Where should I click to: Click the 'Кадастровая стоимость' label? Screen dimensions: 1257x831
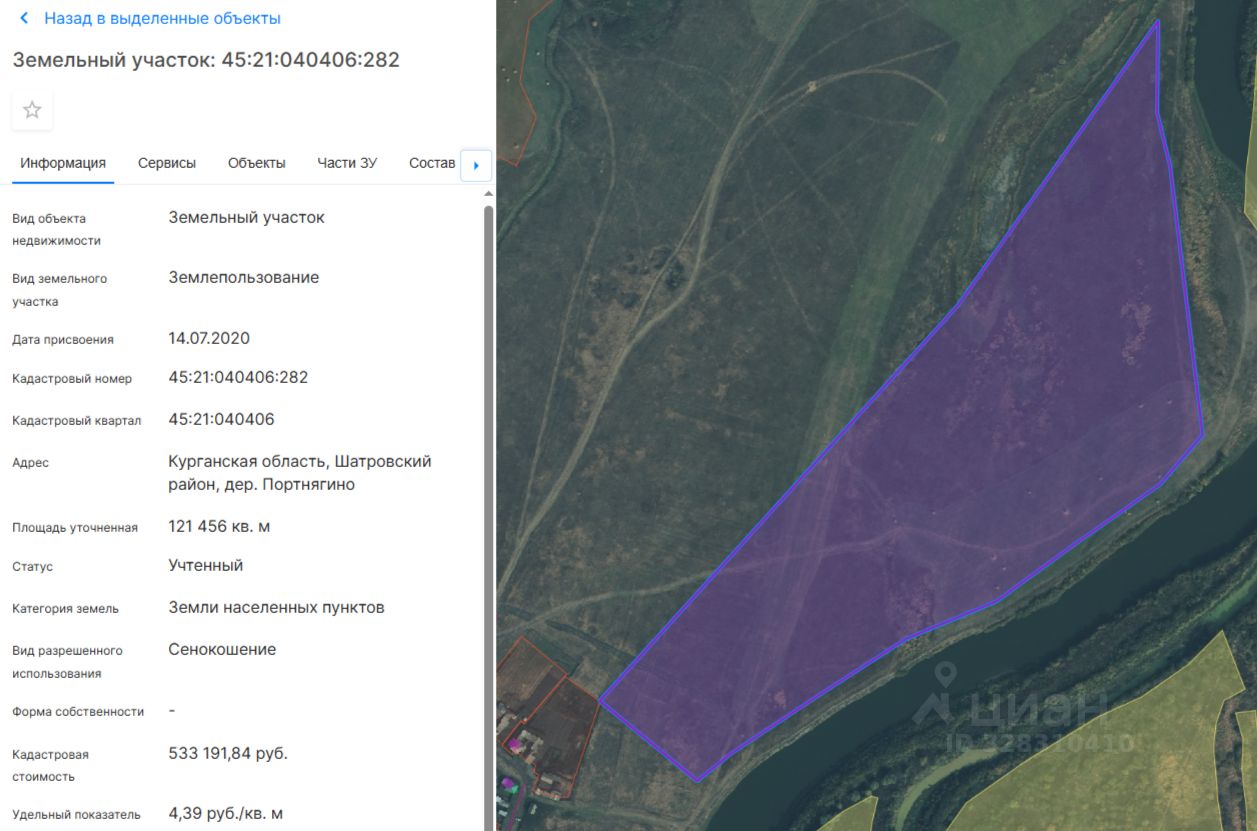pos(50,765)
